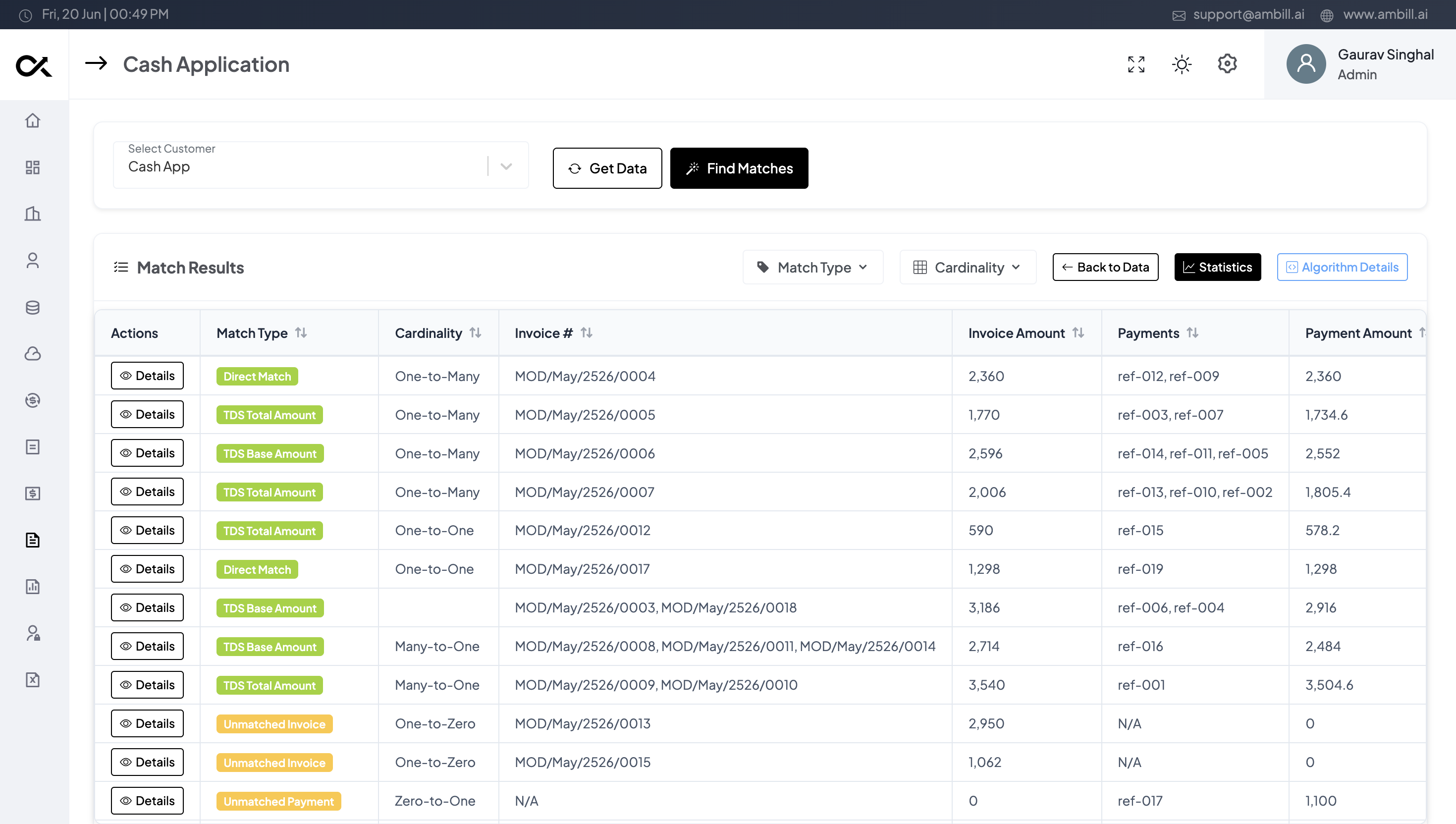View Details for invoice MOD/May/2526/0005
This screenshot has width=1456, height=824.
tap(147, 414)
